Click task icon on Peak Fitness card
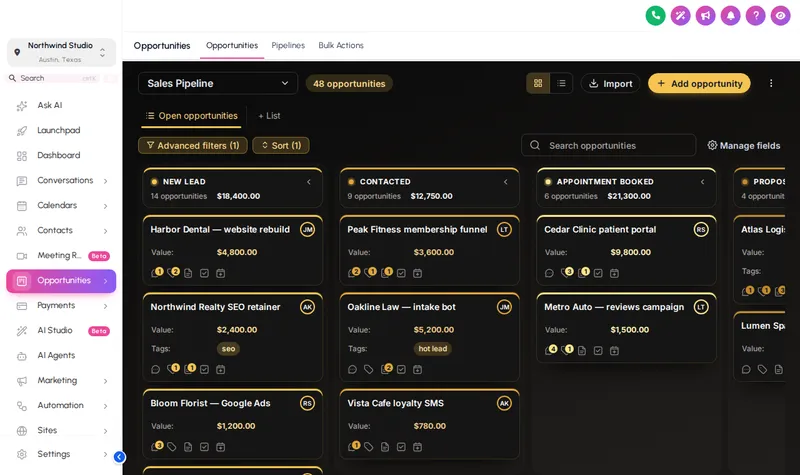Image resolution: width=800 pixels, height=475 pixels. 401,273
